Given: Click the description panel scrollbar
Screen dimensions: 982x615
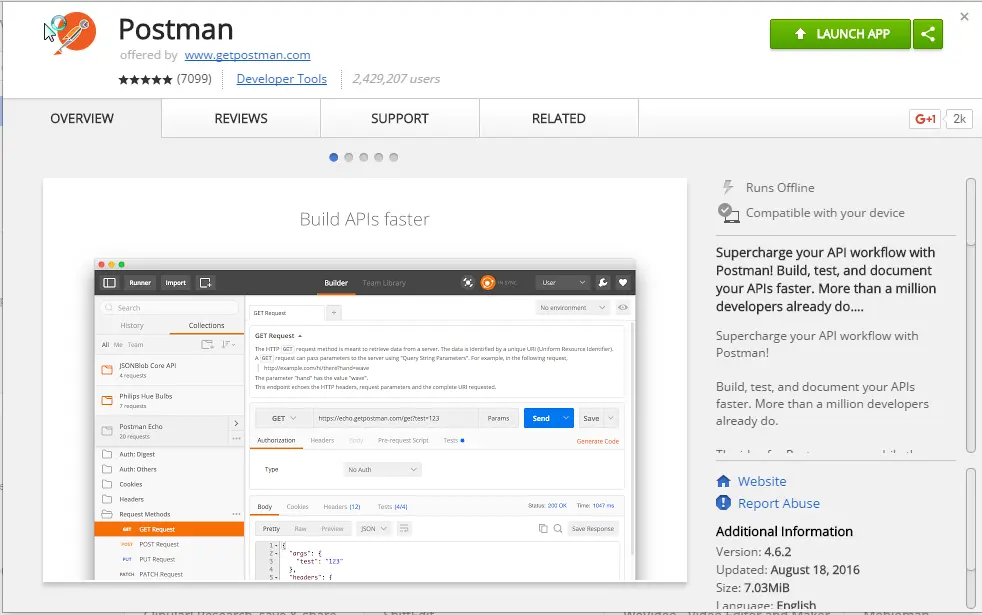Looking at the screenshot, I should [971, 315].
